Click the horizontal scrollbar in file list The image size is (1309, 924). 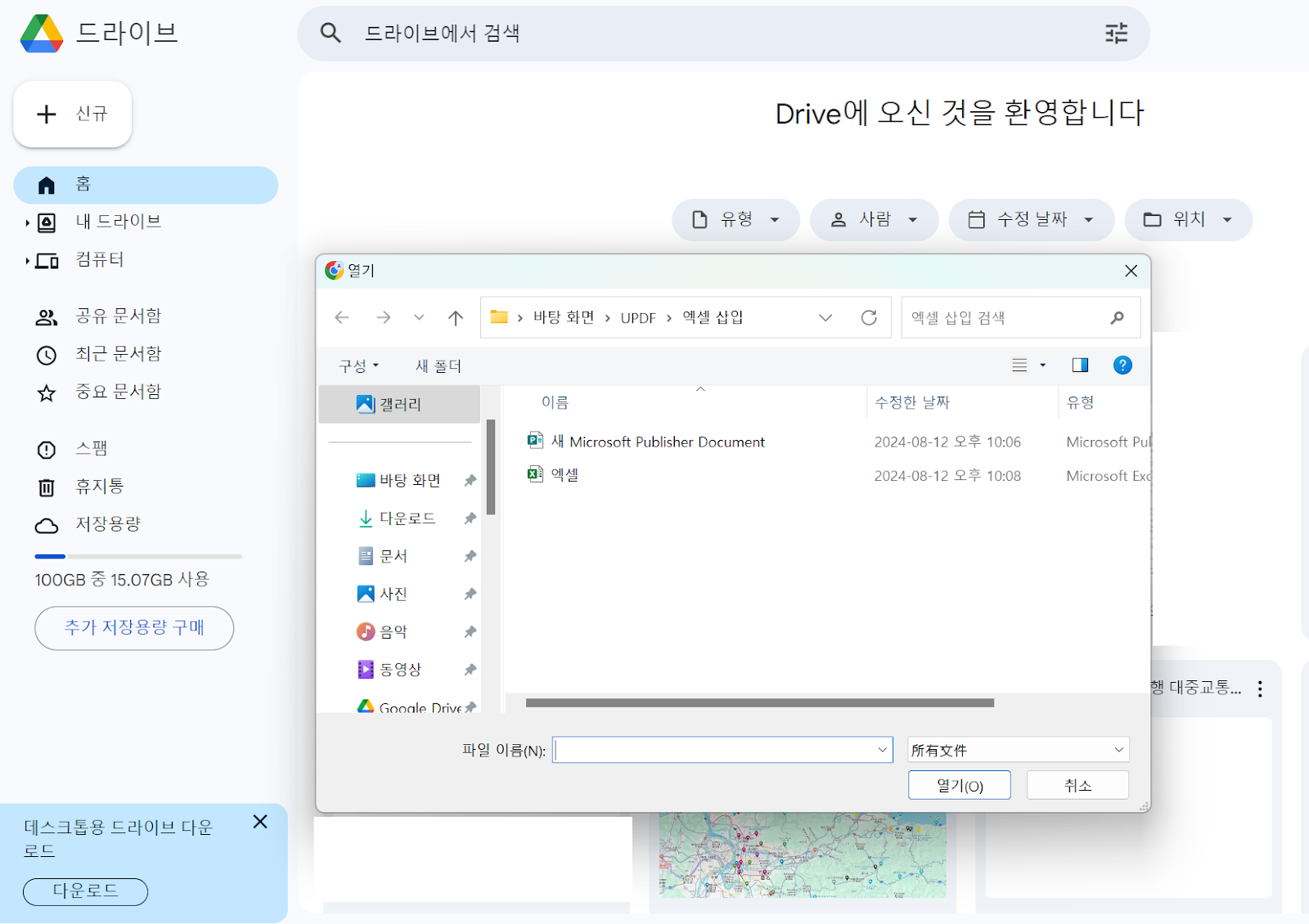(x=760, y=703)
